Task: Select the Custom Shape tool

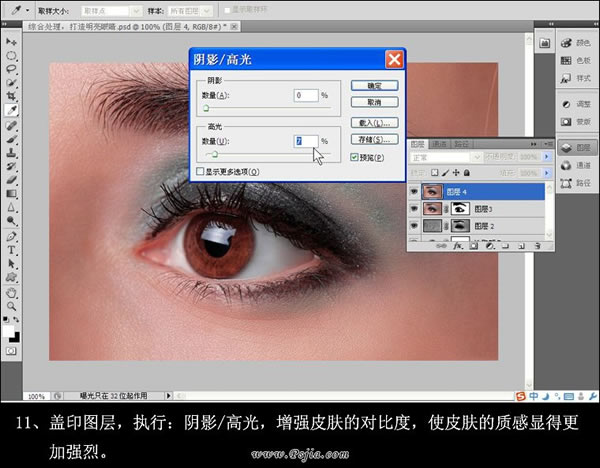Action: (x=11, y=277)
